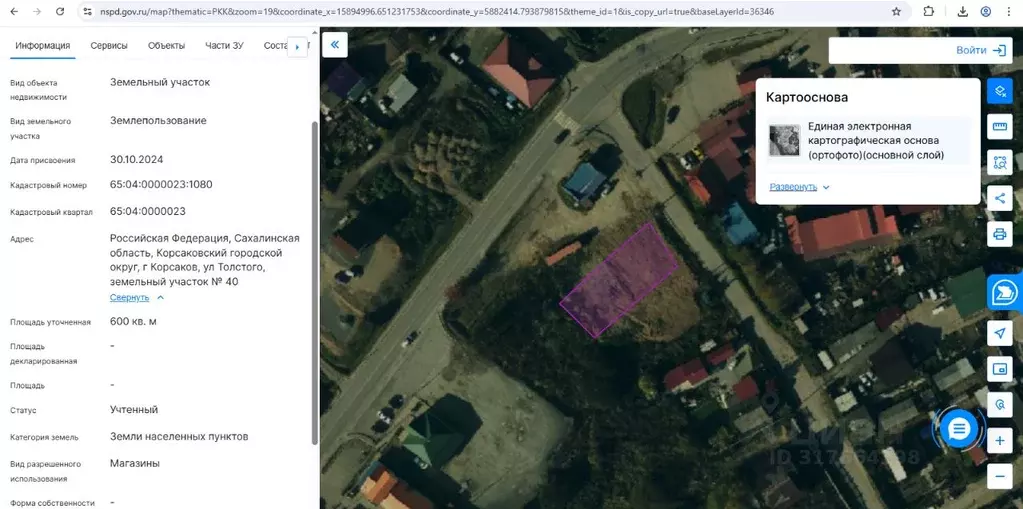Zoom in with plus button
Image resolution: width=1023 pixels, height=509 pixels.
(x=999, y=440)
